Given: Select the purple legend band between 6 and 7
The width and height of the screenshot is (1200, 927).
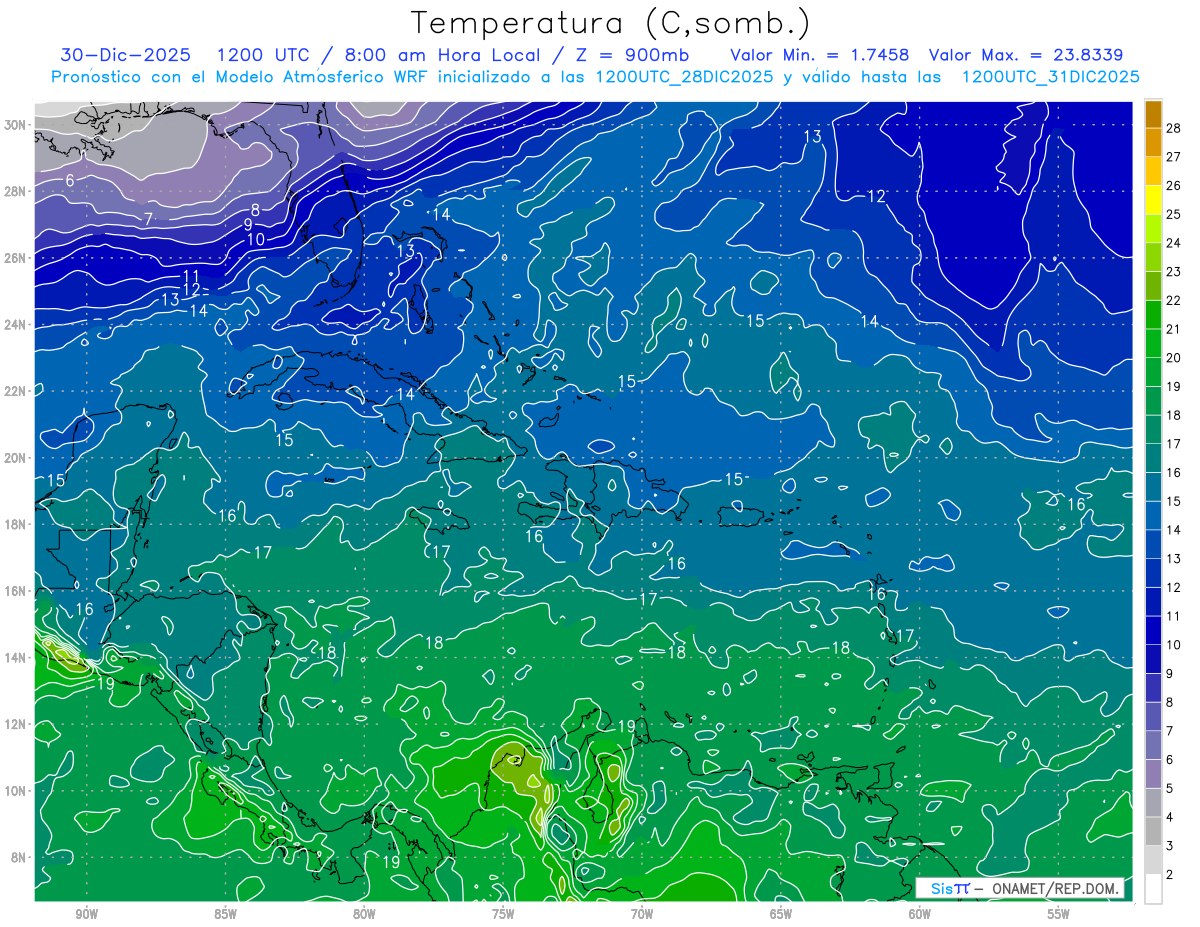Looking at the screenshot, I should coord(1153,745).
